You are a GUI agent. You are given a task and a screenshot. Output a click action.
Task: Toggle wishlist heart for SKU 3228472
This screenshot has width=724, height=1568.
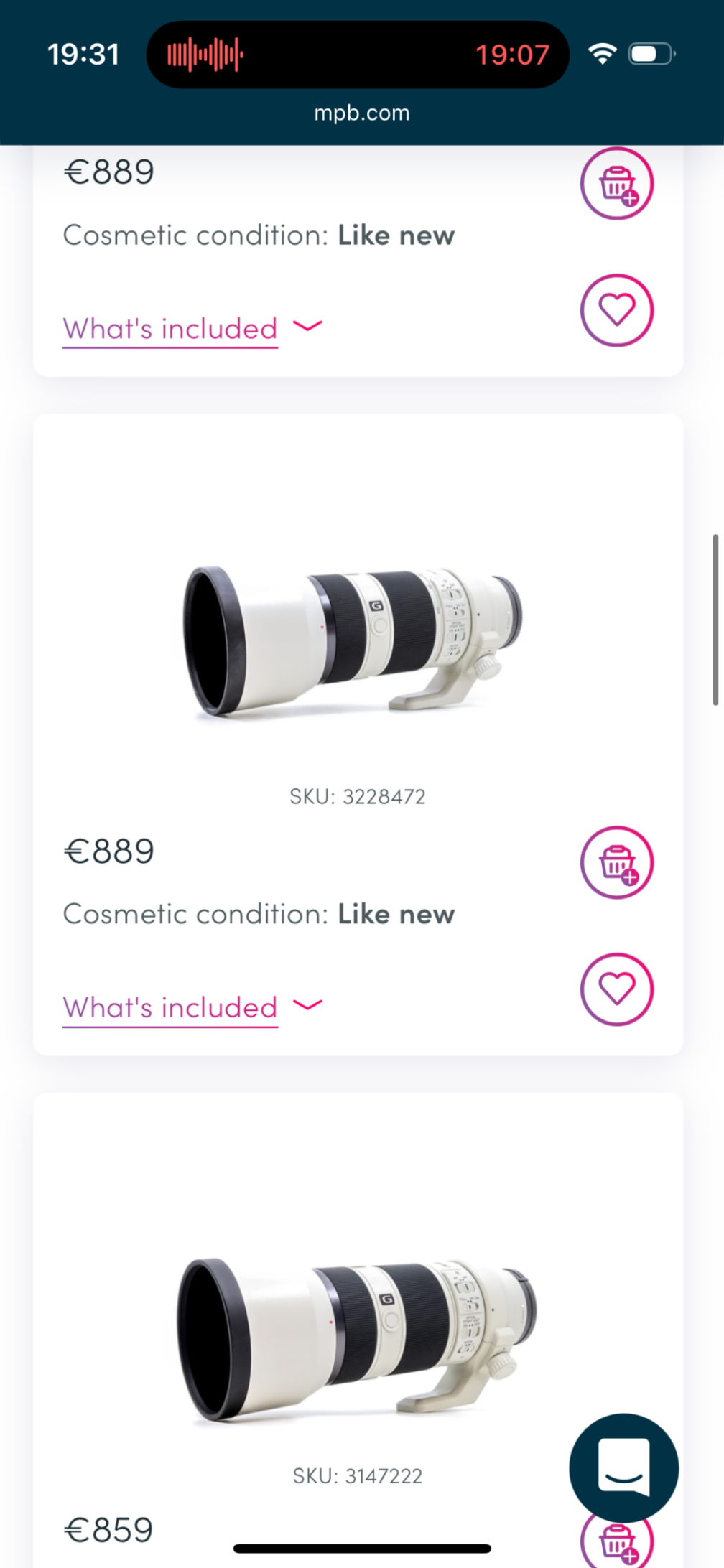pos(616,989)
